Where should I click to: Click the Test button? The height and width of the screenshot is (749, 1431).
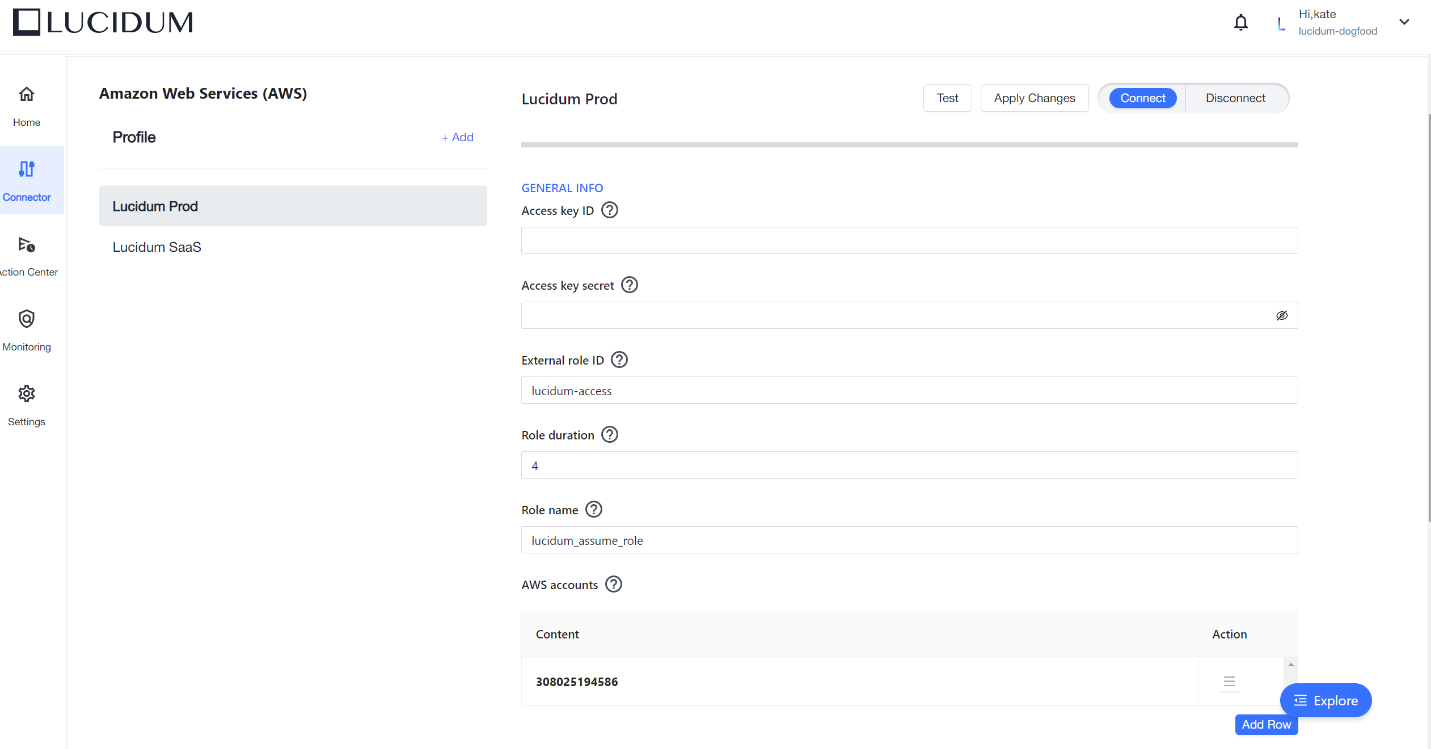pyautogui.click(x=947, y=98)
